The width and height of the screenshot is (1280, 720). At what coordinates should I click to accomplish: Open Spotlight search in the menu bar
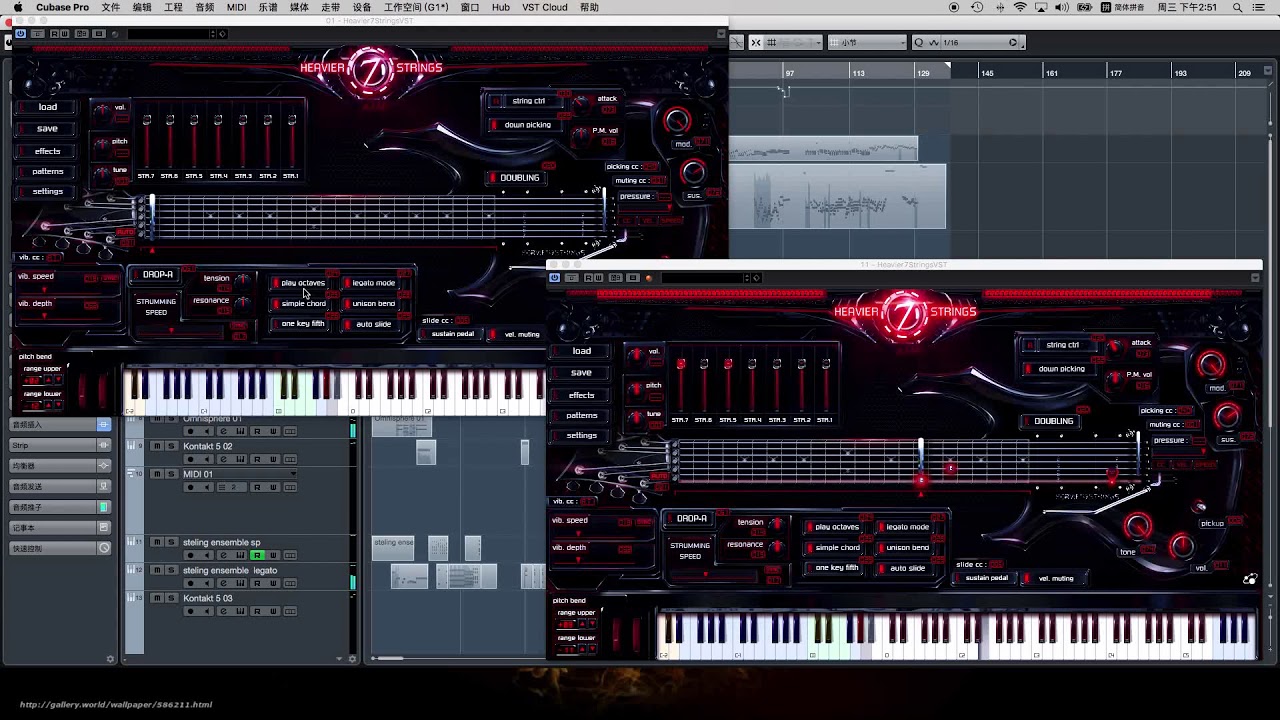(x=1238, y=7)
